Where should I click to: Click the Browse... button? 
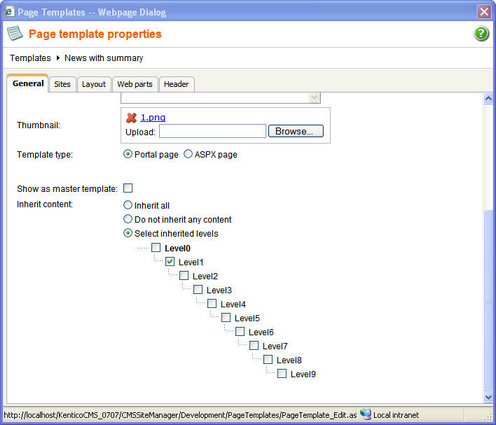296,131
